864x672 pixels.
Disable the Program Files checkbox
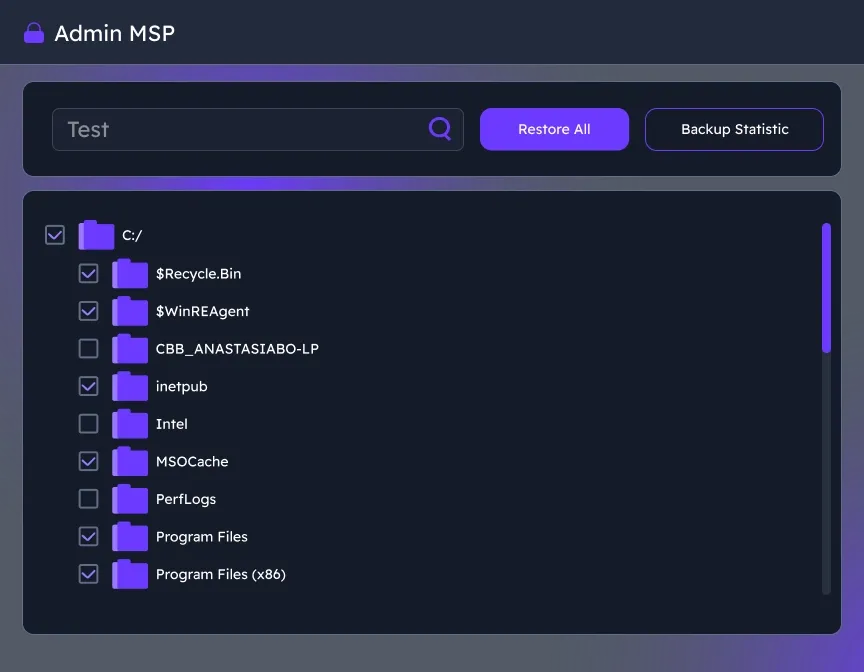tap(88, 536)
